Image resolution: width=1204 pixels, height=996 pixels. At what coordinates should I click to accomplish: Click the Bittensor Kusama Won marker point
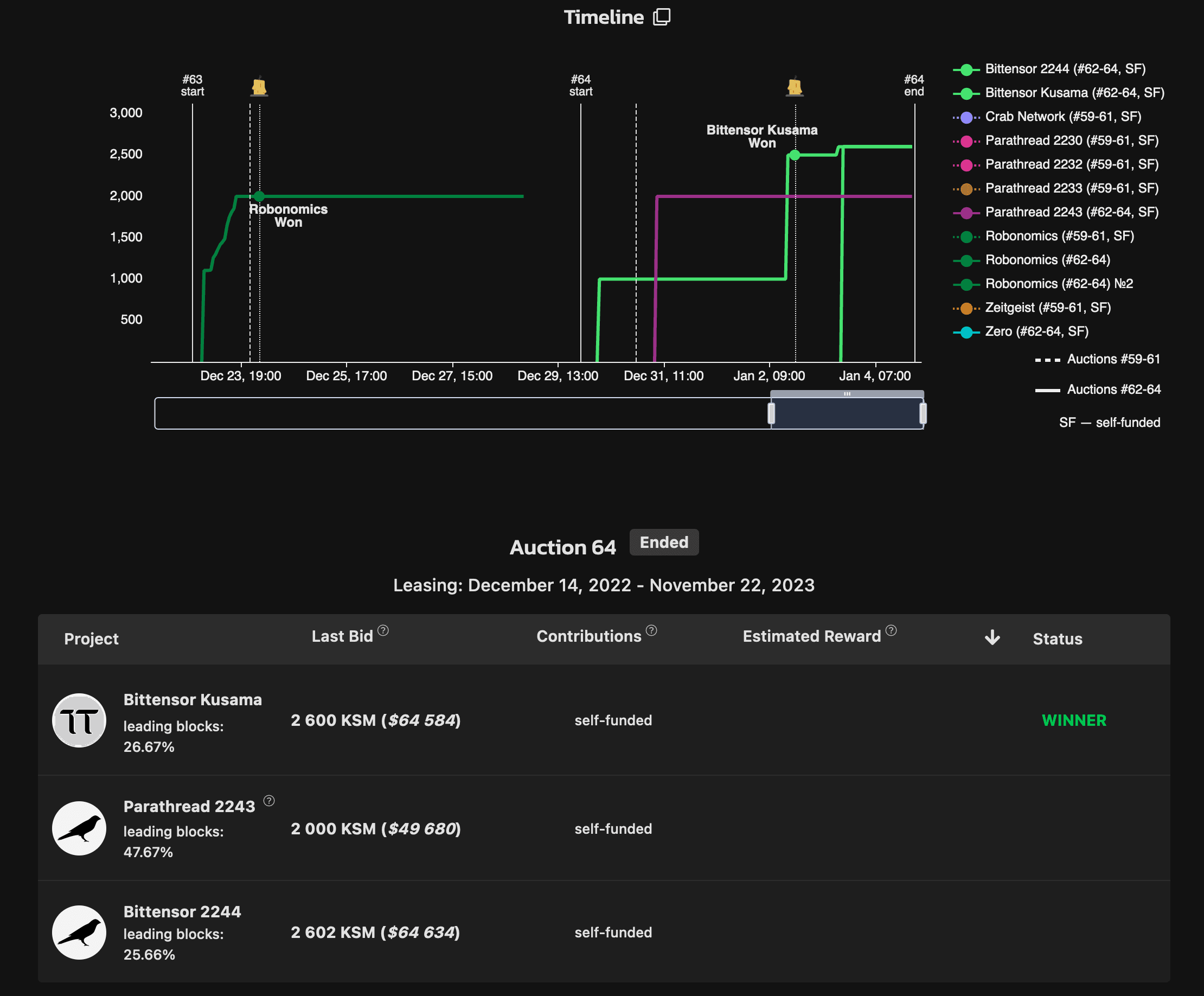795,155
